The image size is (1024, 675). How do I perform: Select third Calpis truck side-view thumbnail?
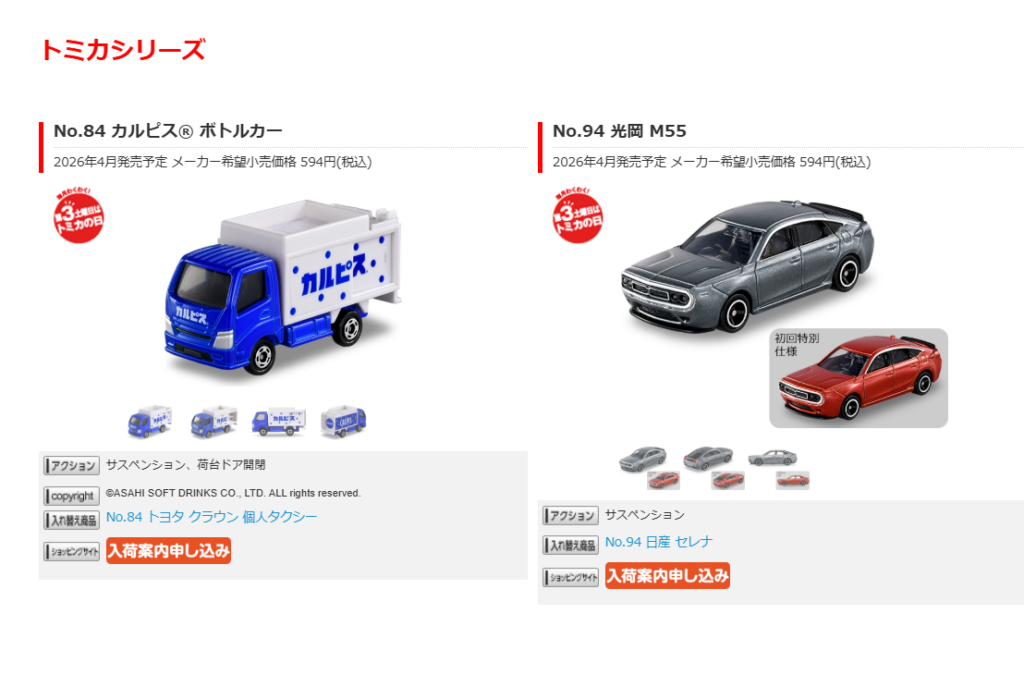(x=279, y=422)
